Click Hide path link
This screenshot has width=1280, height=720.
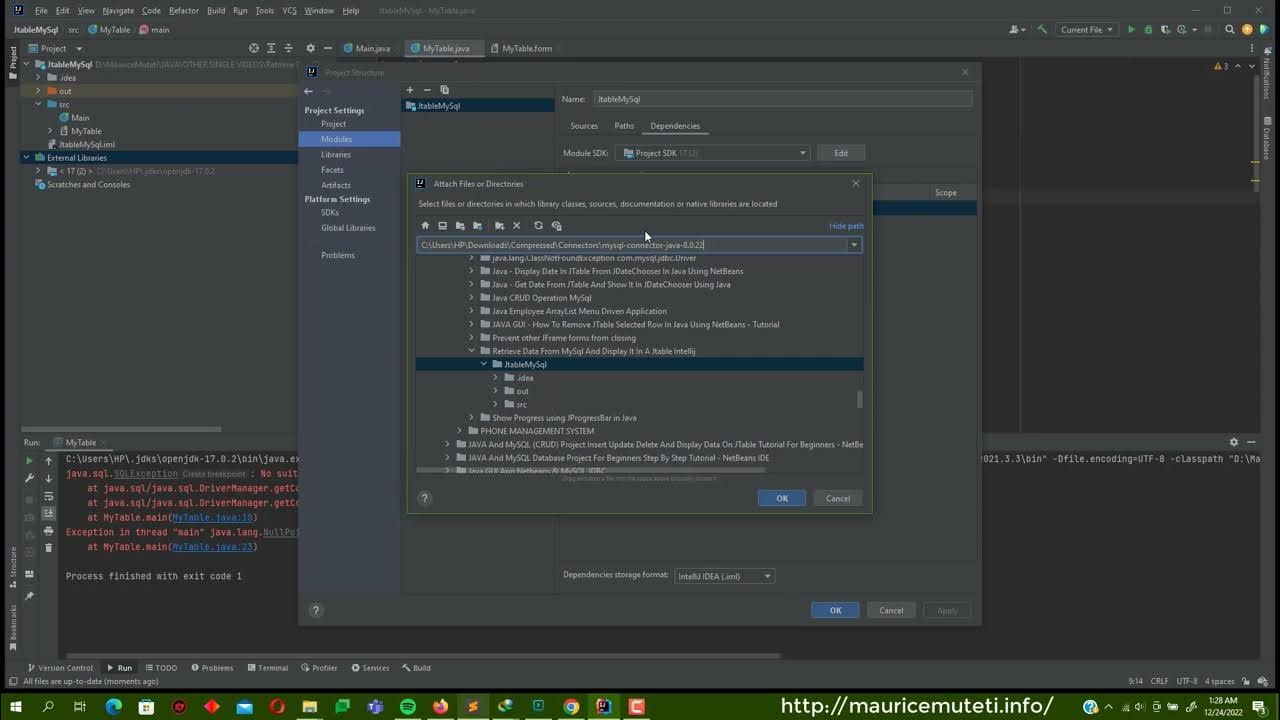pyautogui.click(x=846, y=226)
